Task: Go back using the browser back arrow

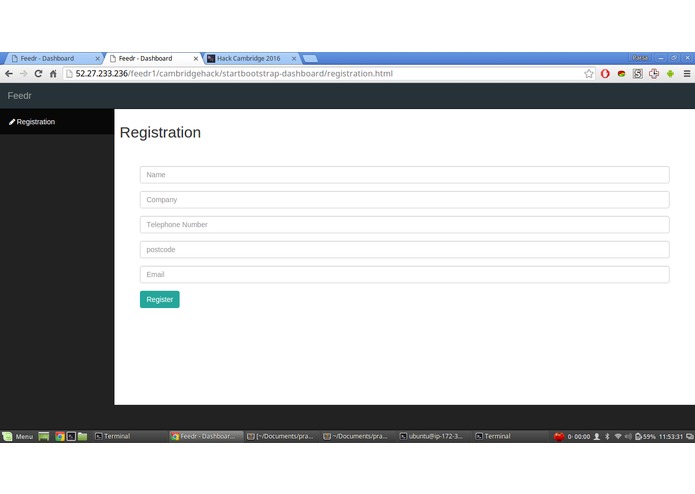Action: [9, 74]
